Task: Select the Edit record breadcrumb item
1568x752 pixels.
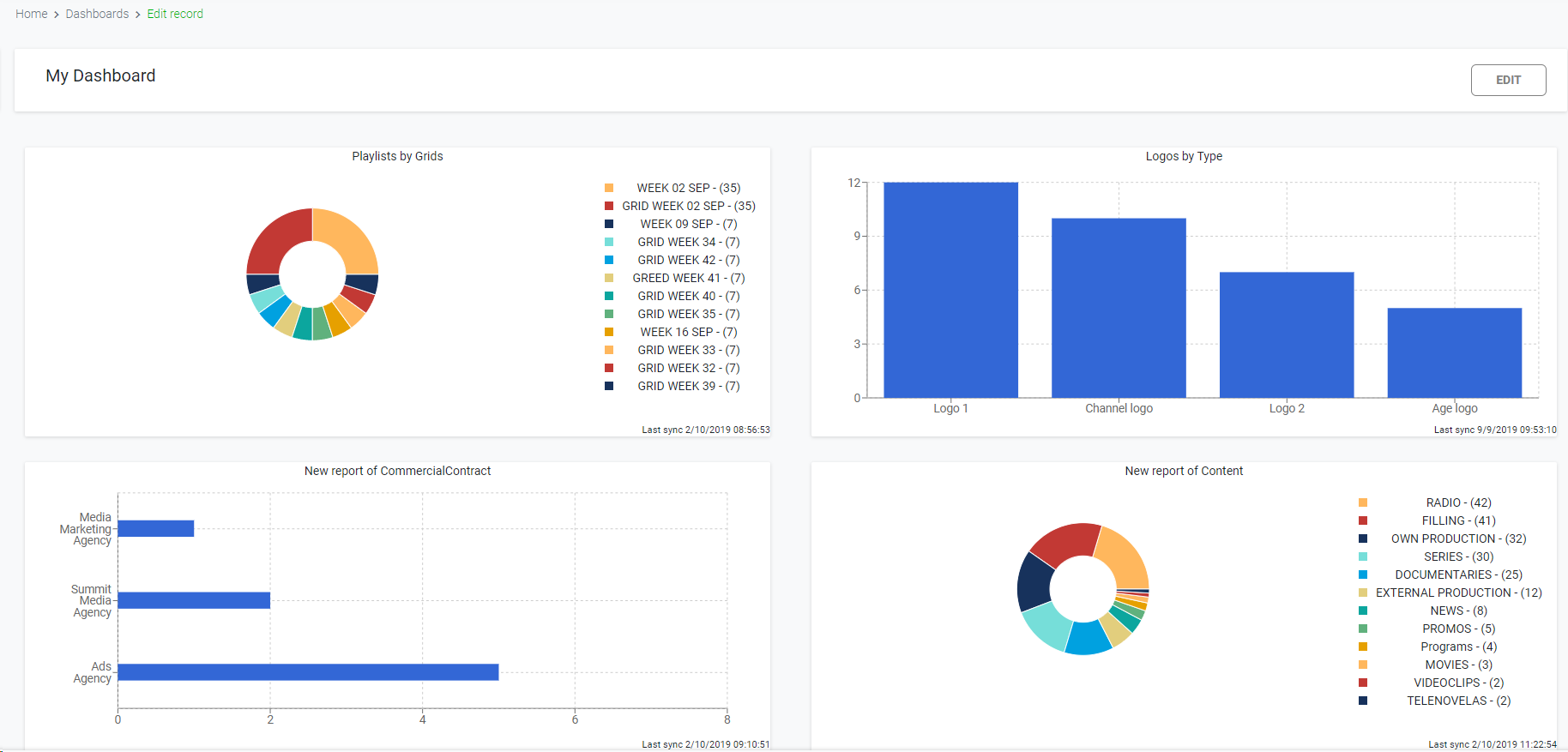Action: tap(175, 14)
